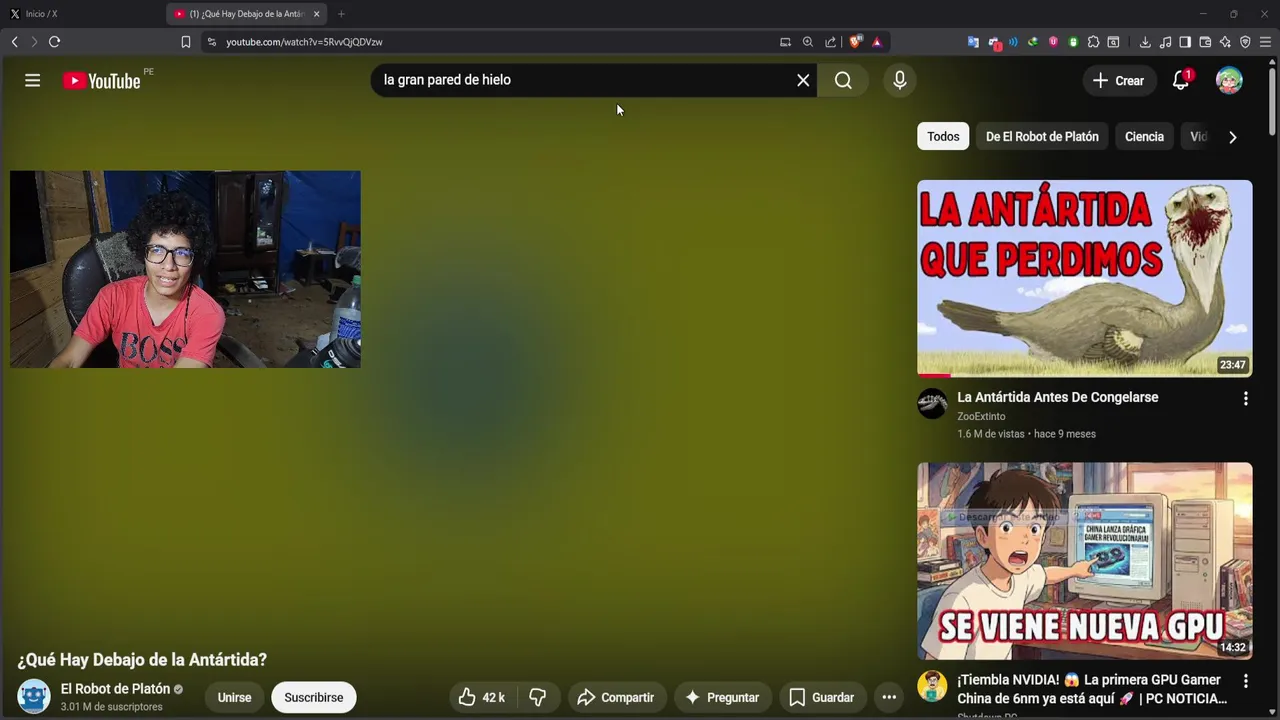Click the Preguntar button

pyautogui.click(x=722, y=697)
